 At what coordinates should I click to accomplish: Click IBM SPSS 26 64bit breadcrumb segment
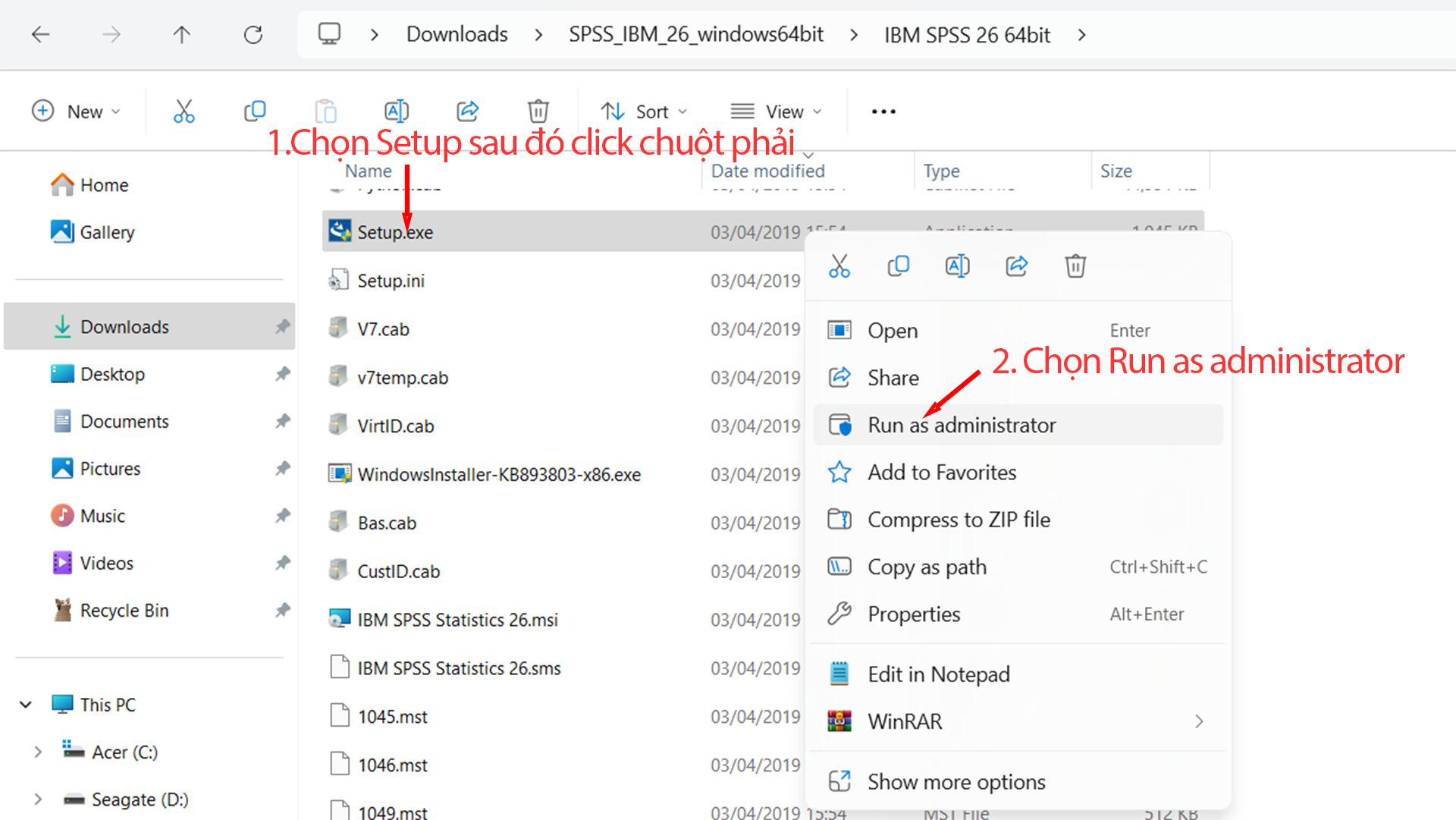tap(967, 35)
